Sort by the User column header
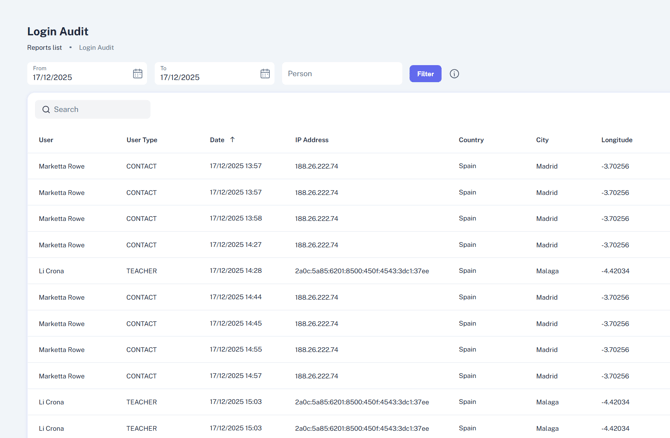670x438 pixels. click(46, 140)
